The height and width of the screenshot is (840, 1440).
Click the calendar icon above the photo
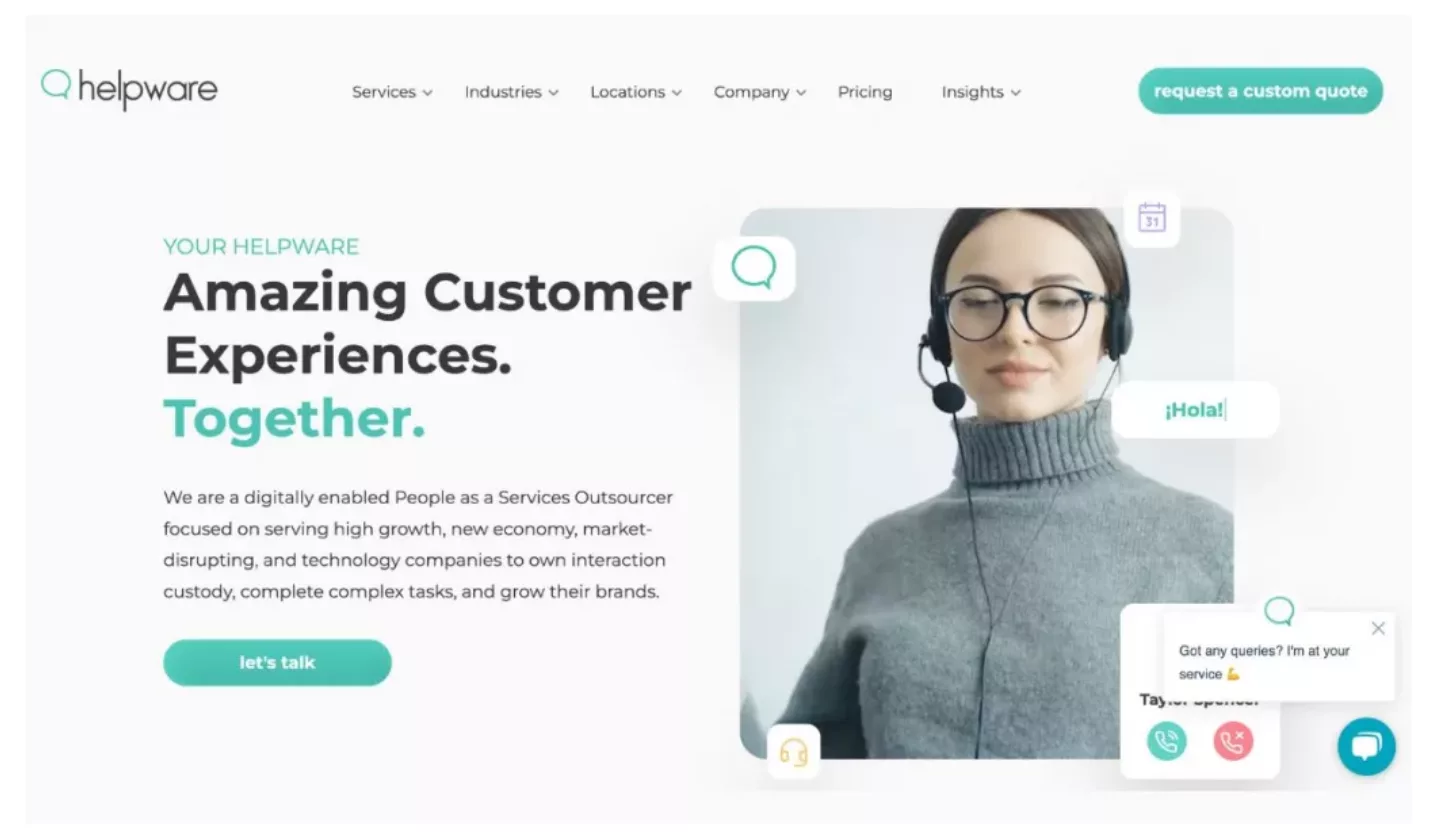coord(1152,217)
